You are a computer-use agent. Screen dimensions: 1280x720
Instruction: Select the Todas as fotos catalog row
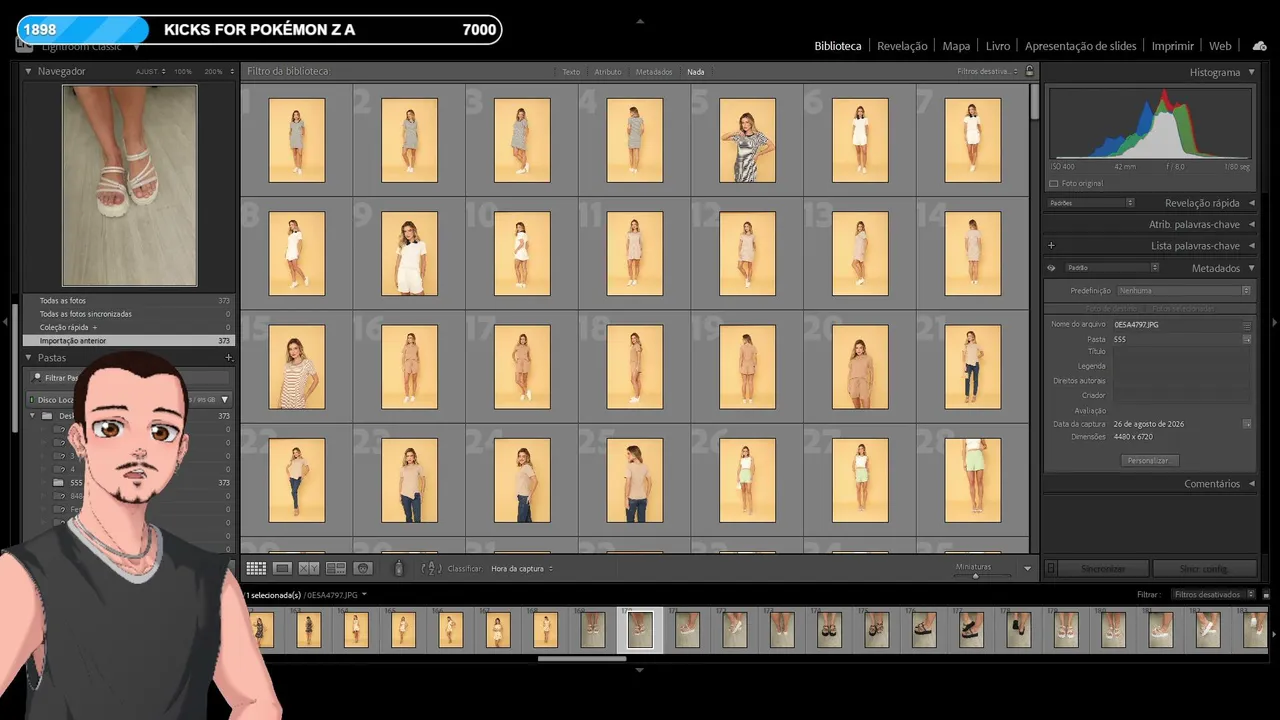click(129, 301)
